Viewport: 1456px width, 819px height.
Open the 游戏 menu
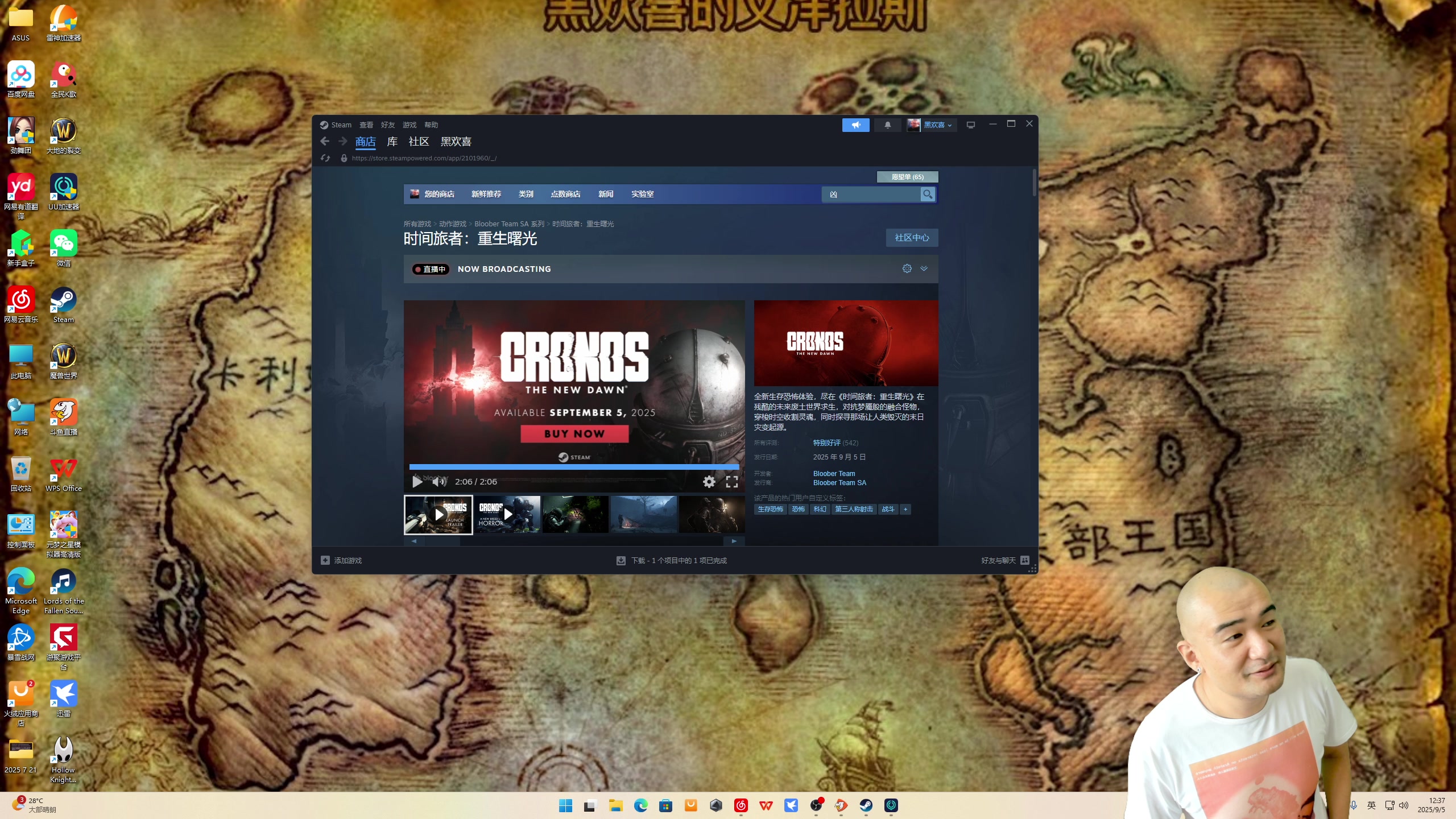coord(409,125)
